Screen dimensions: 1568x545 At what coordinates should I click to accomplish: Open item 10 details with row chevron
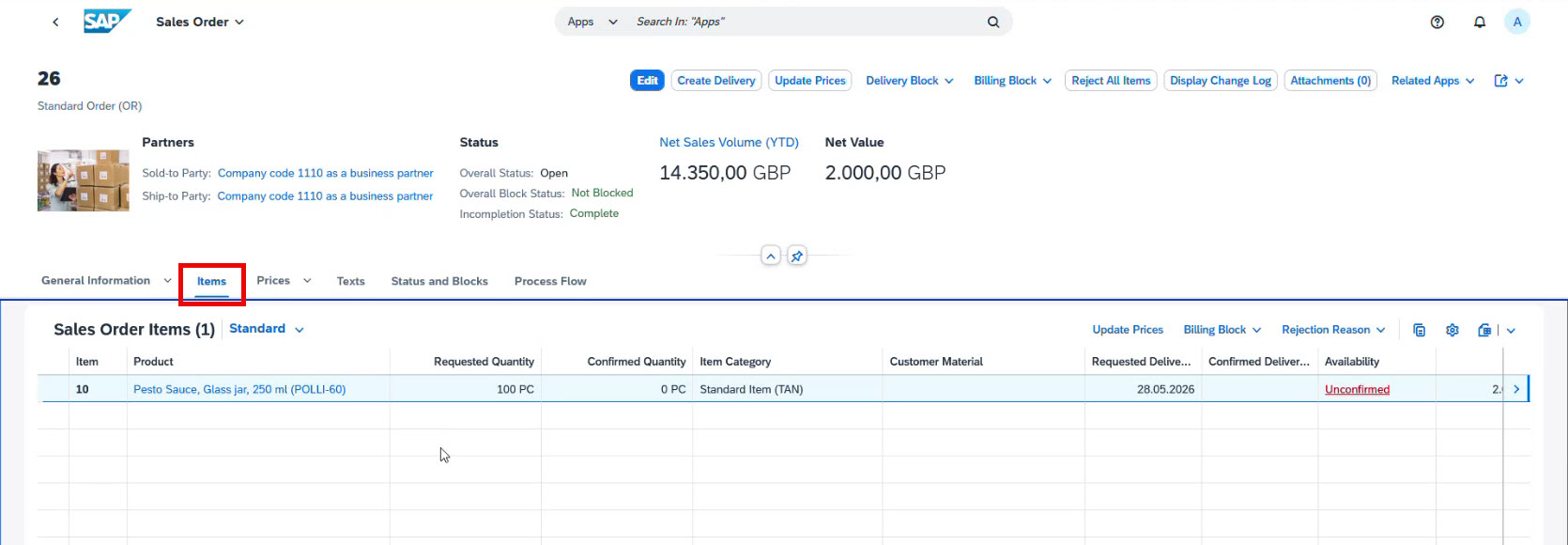[1516, 389]
